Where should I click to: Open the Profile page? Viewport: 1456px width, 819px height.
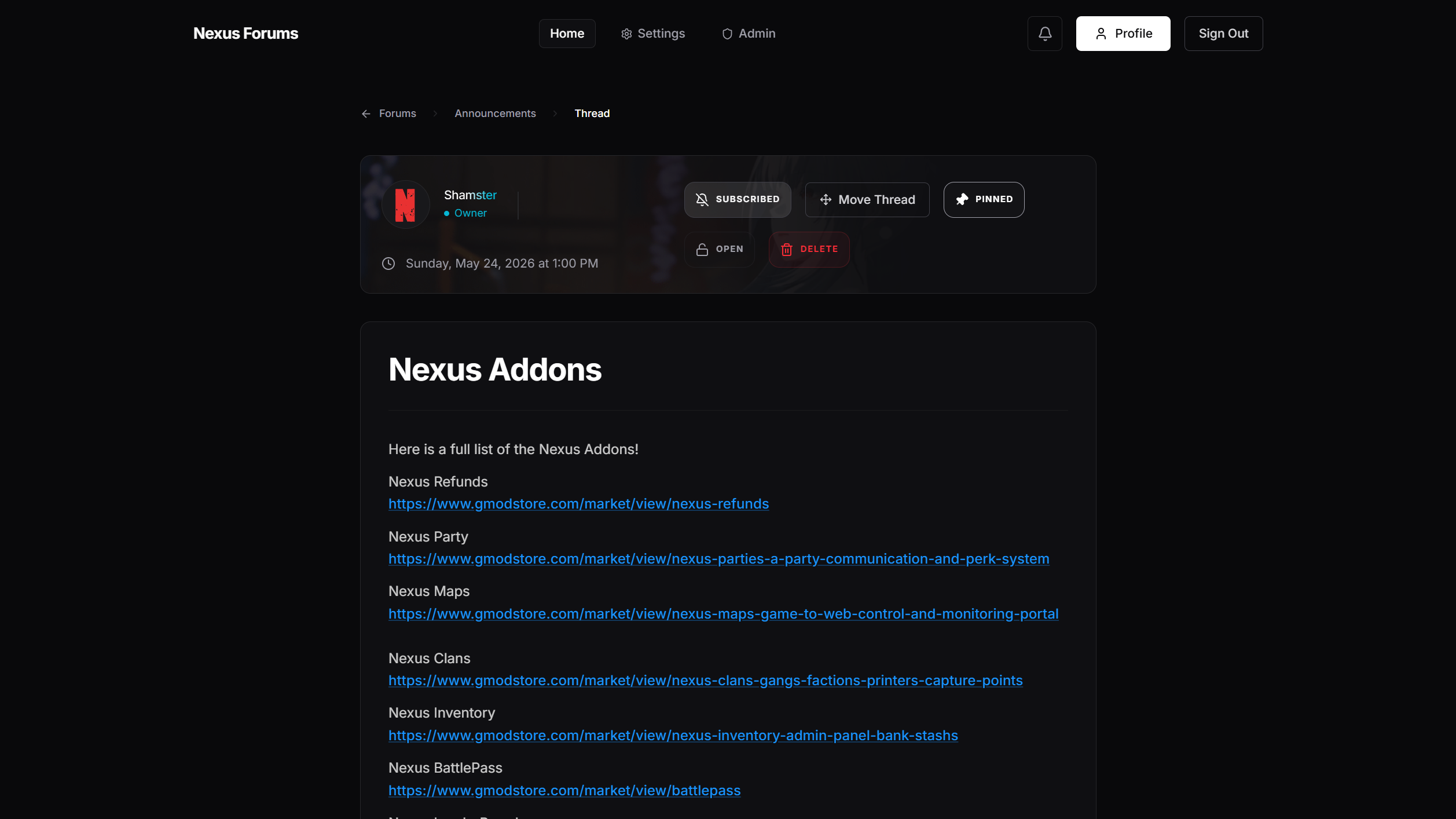pos(1123,34)
